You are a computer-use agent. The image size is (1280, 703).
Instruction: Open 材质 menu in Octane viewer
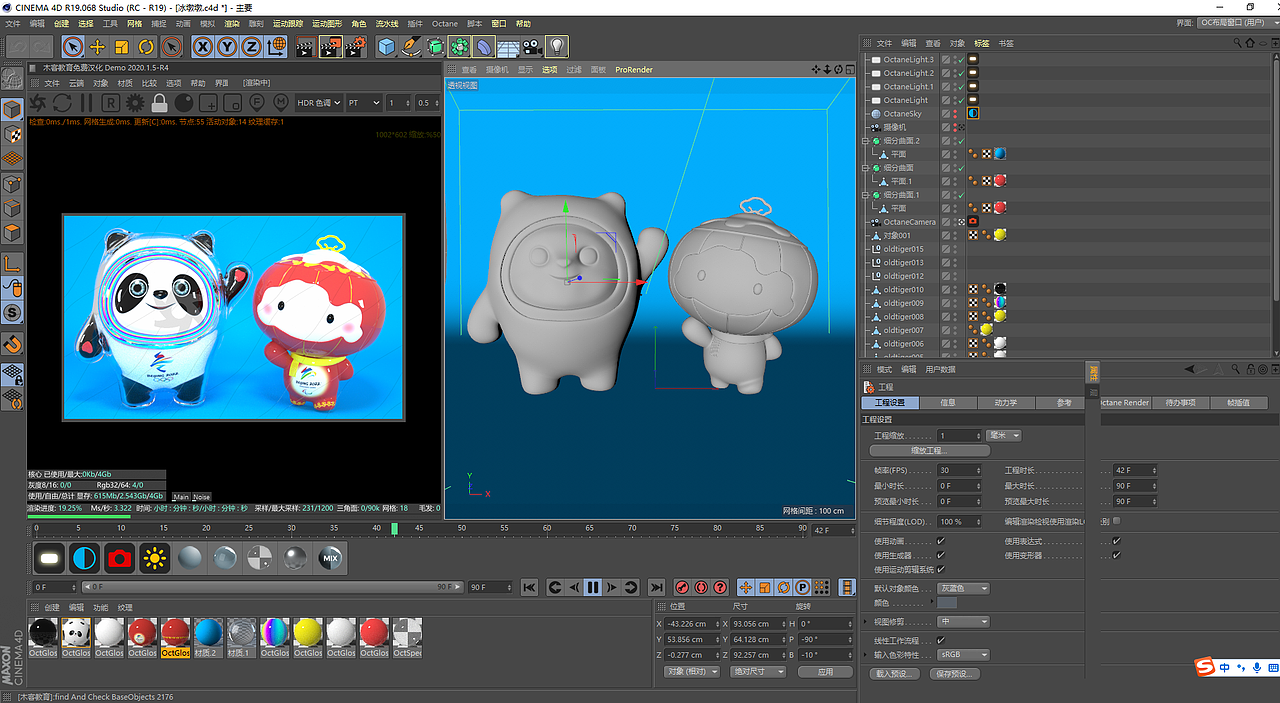[x=125, y=83]
